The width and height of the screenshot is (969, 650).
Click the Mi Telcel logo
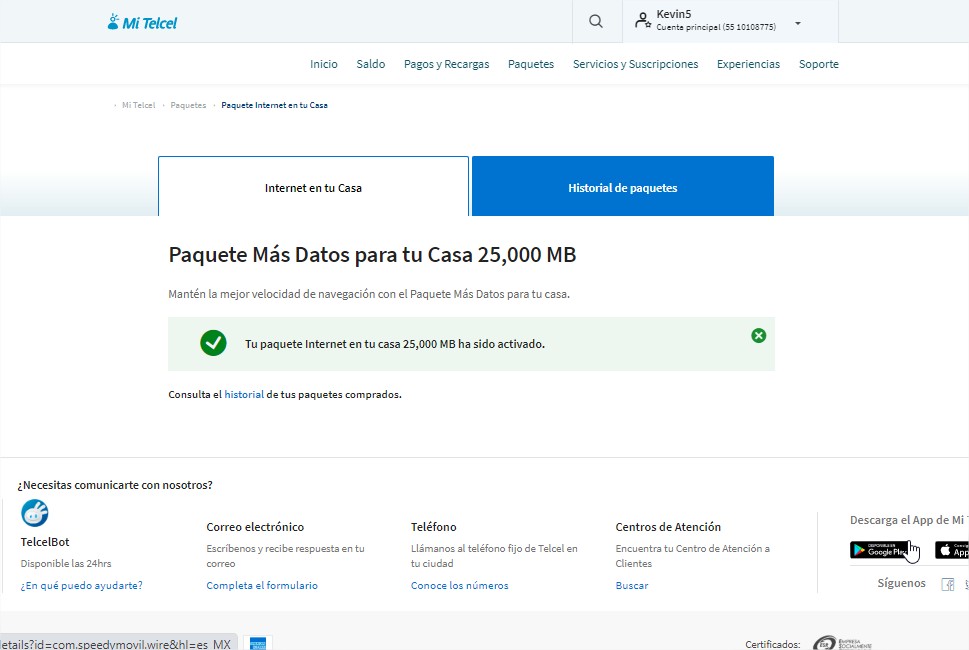(x=142, y=22)
